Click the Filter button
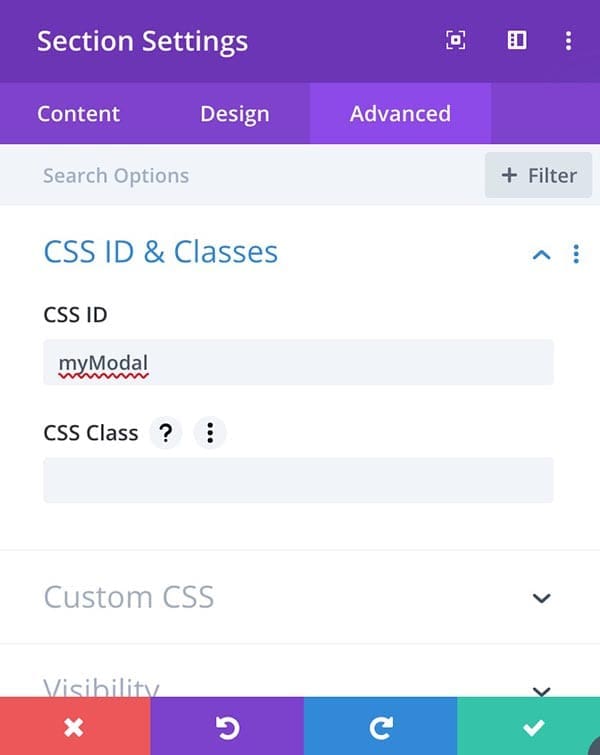This screenshot has width=600, height=755. point(538,175)
